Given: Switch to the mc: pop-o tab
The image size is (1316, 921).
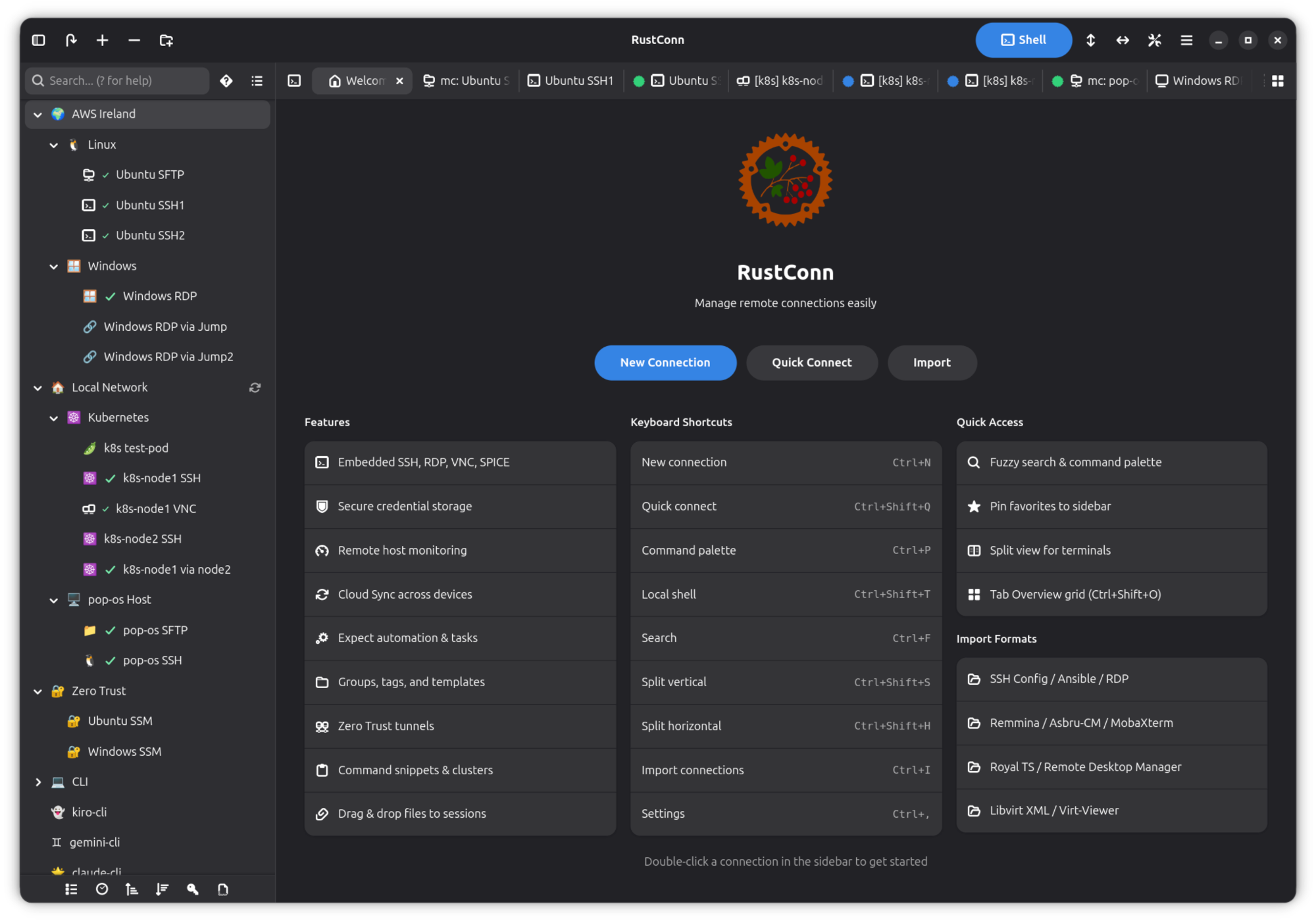Looking at the screenshot, I should click(1096, 80).
